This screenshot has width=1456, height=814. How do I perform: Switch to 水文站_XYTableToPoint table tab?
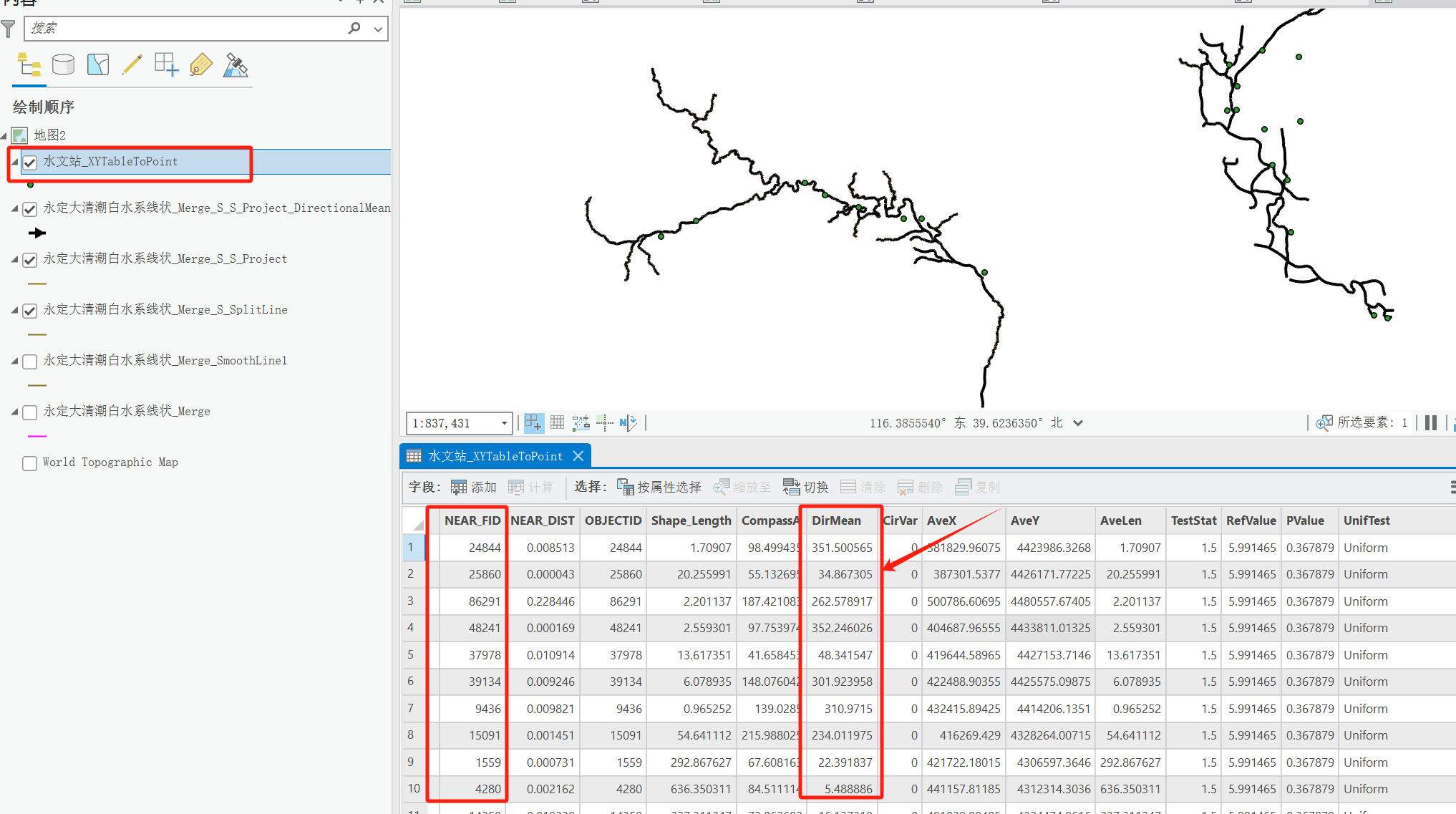(x=495, y=456)
